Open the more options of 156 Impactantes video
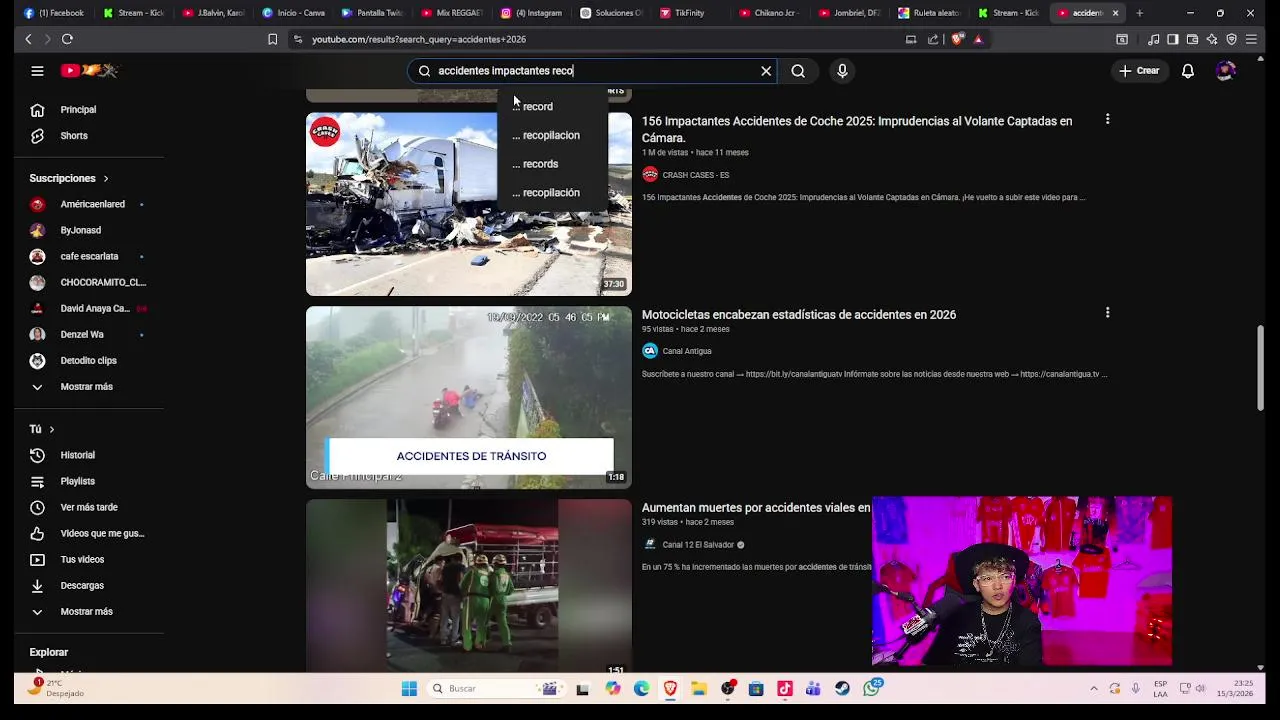 [1107, 119]
